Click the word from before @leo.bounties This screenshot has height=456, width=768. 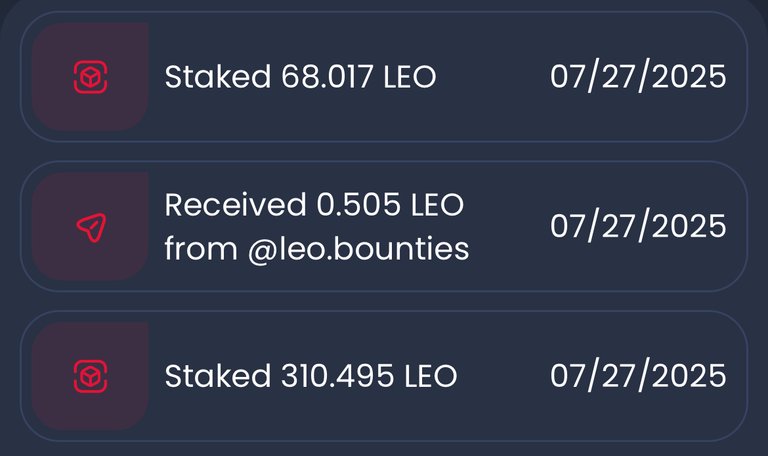201,249
